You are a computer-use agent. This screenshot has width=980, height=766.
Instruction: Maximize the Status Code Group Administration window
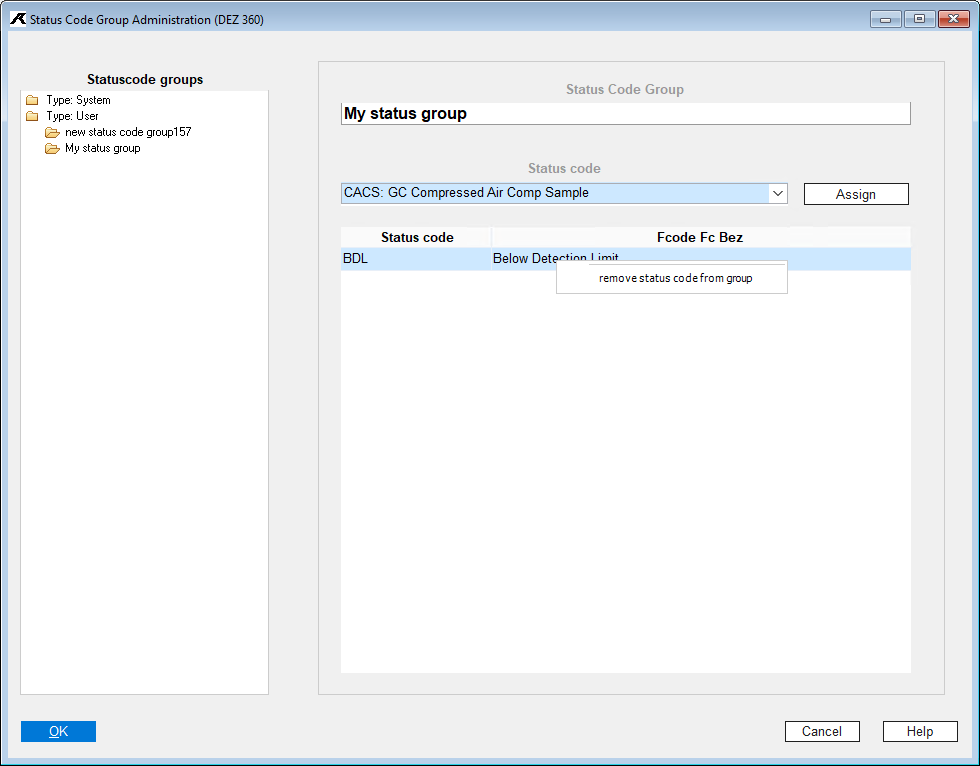tap(919, 19)
